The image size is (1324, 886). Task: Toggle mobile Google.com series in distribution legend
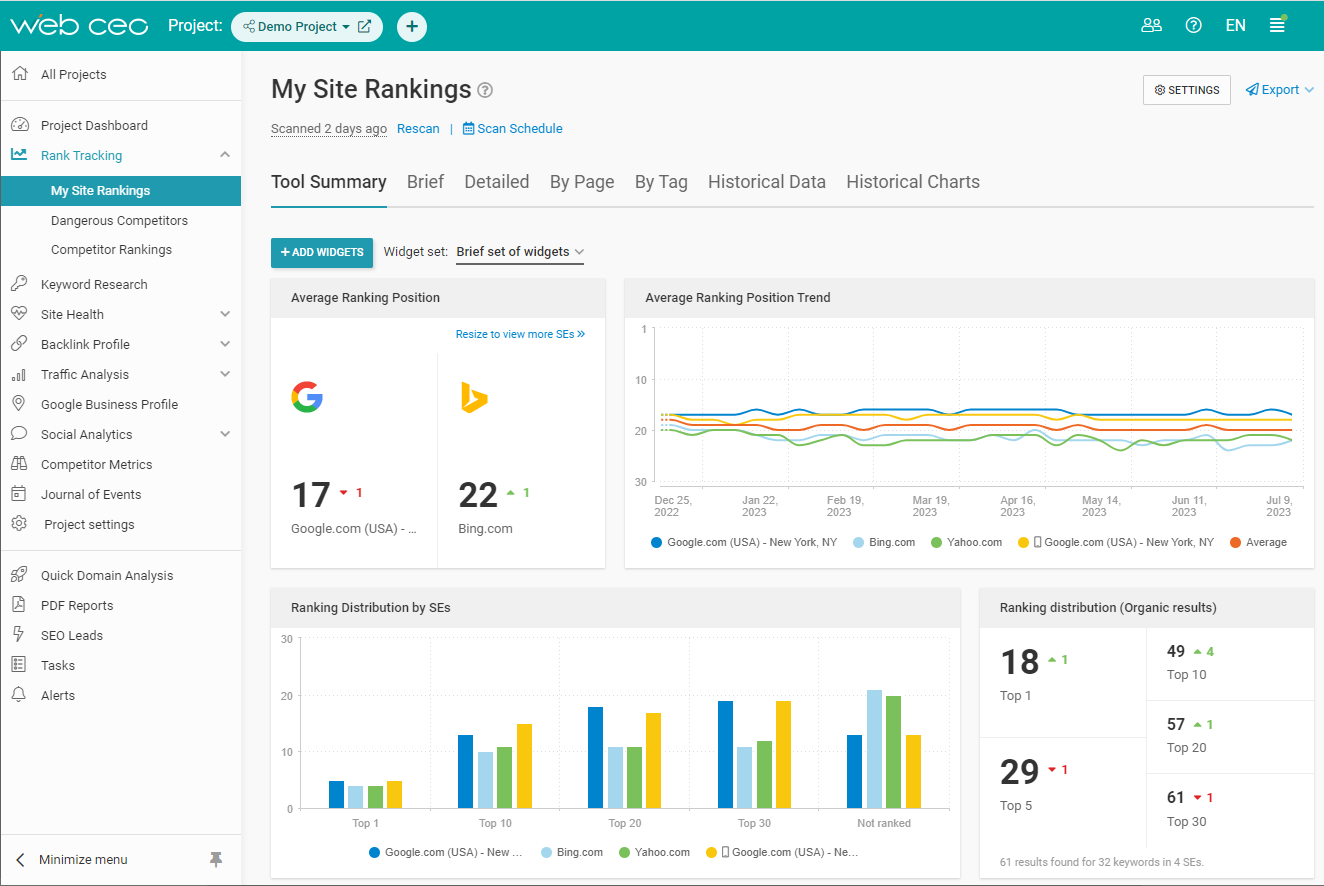click(x=783, y=852)
